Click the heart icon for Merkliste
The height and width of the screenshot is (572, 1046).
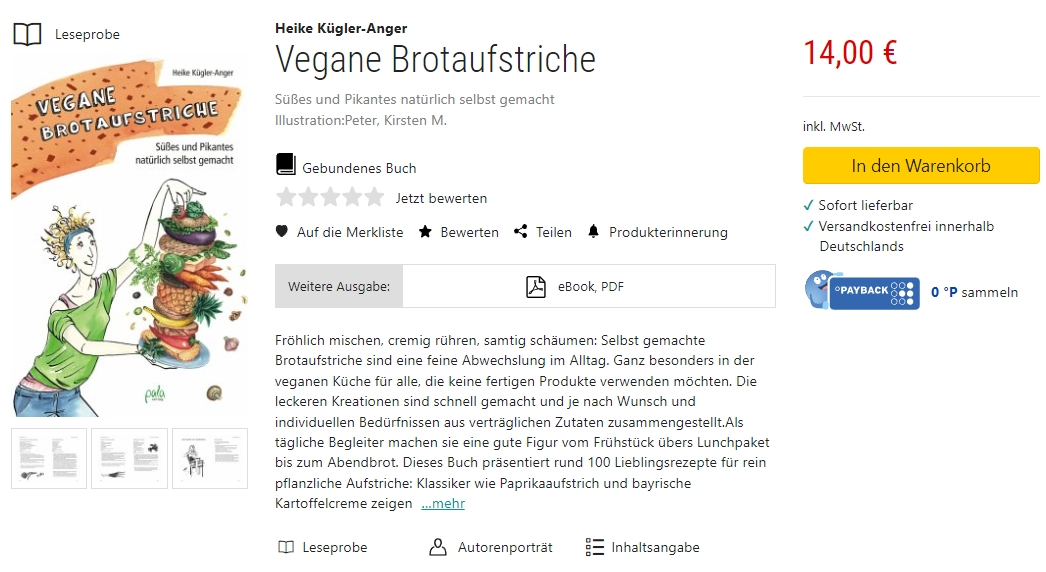tap(282, 232)
